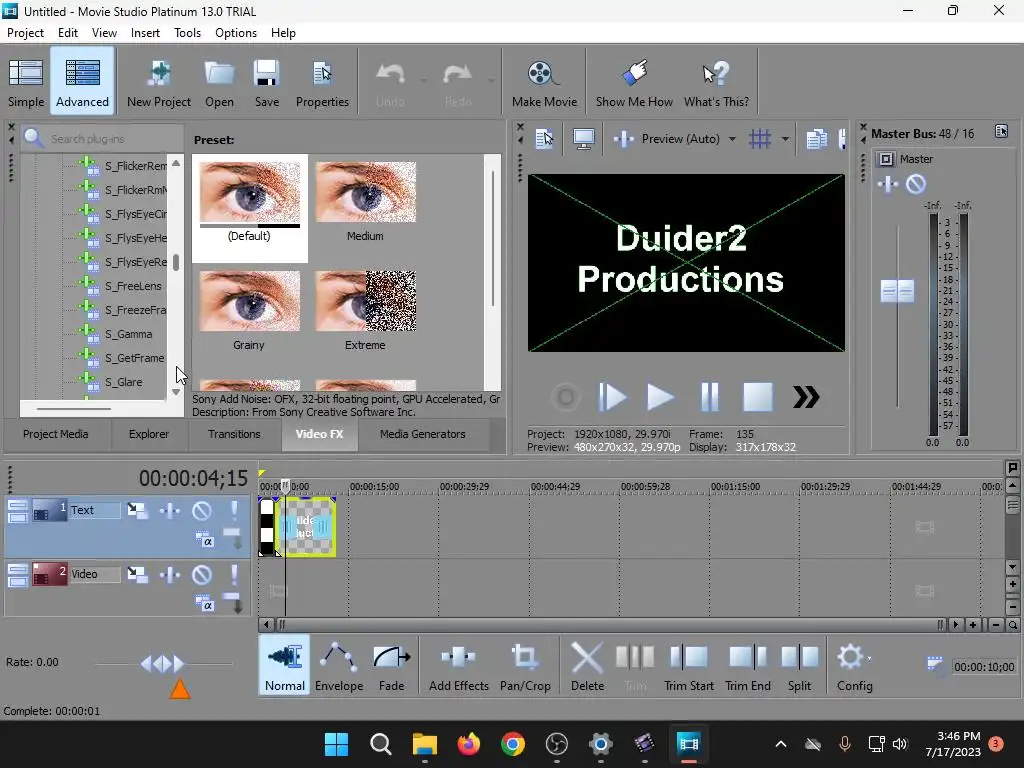Open File Explorer from taskbar
The height and width of the screenshot is (768, 1024).
click(x=424, y=744)
